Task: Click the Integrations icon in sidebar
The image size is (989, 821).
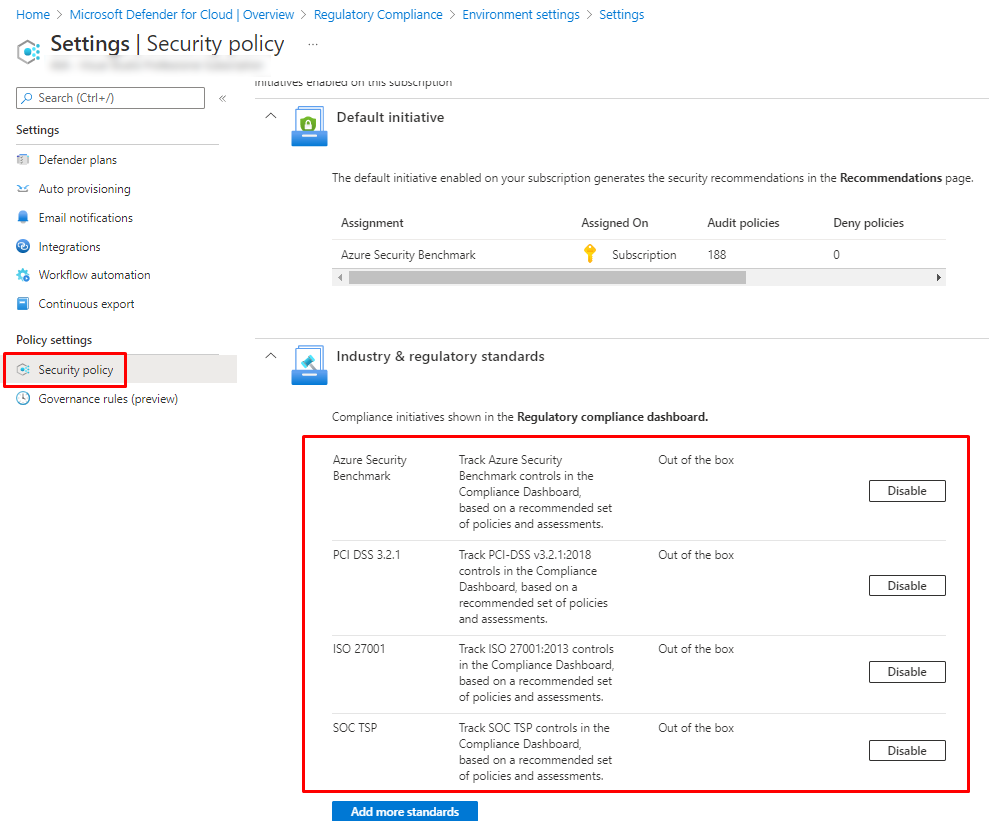Action: [x=24, y=247]
